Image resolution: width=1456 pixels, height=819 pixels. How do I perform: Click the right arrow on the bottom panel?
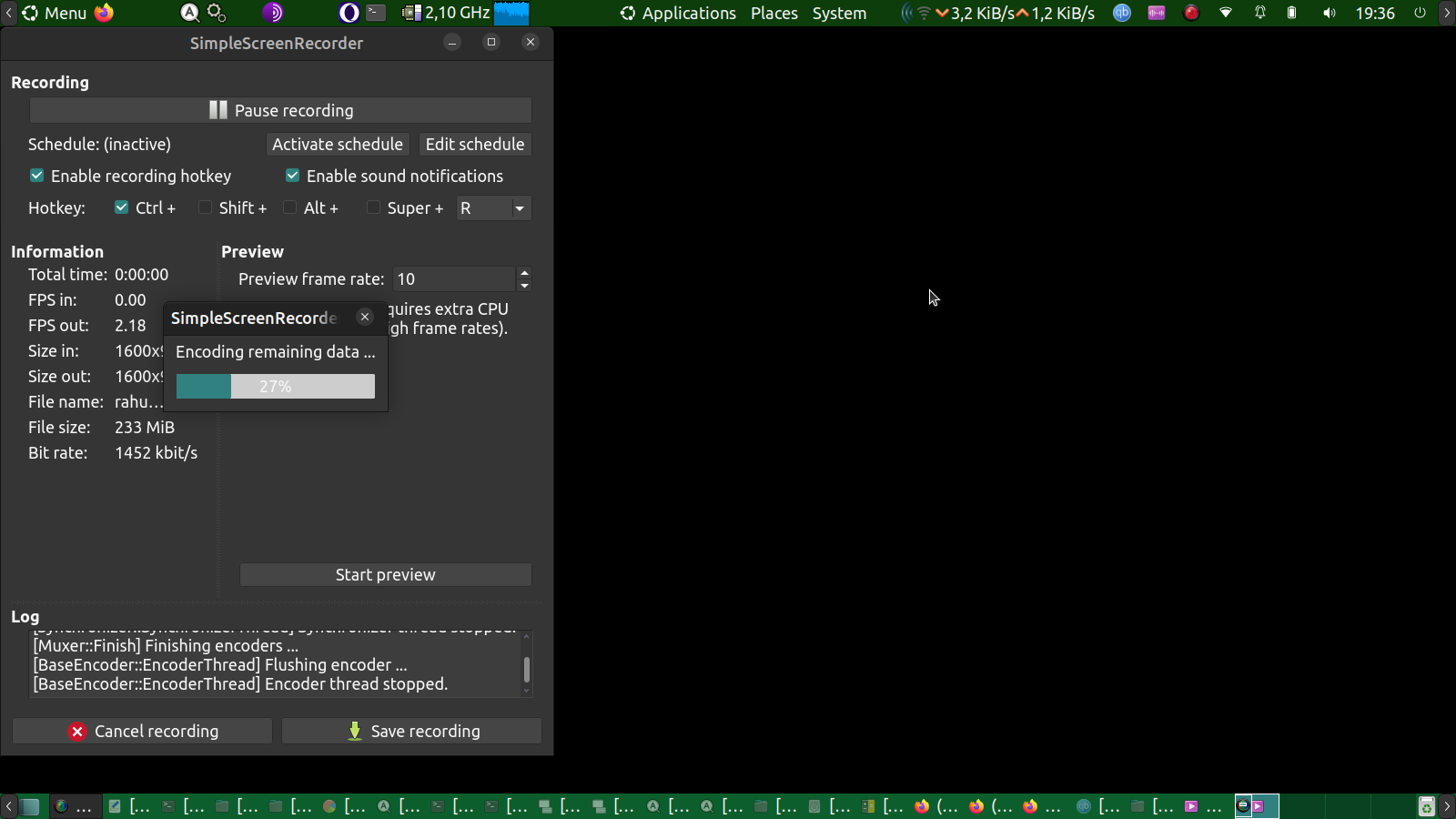click(1447, 806)
